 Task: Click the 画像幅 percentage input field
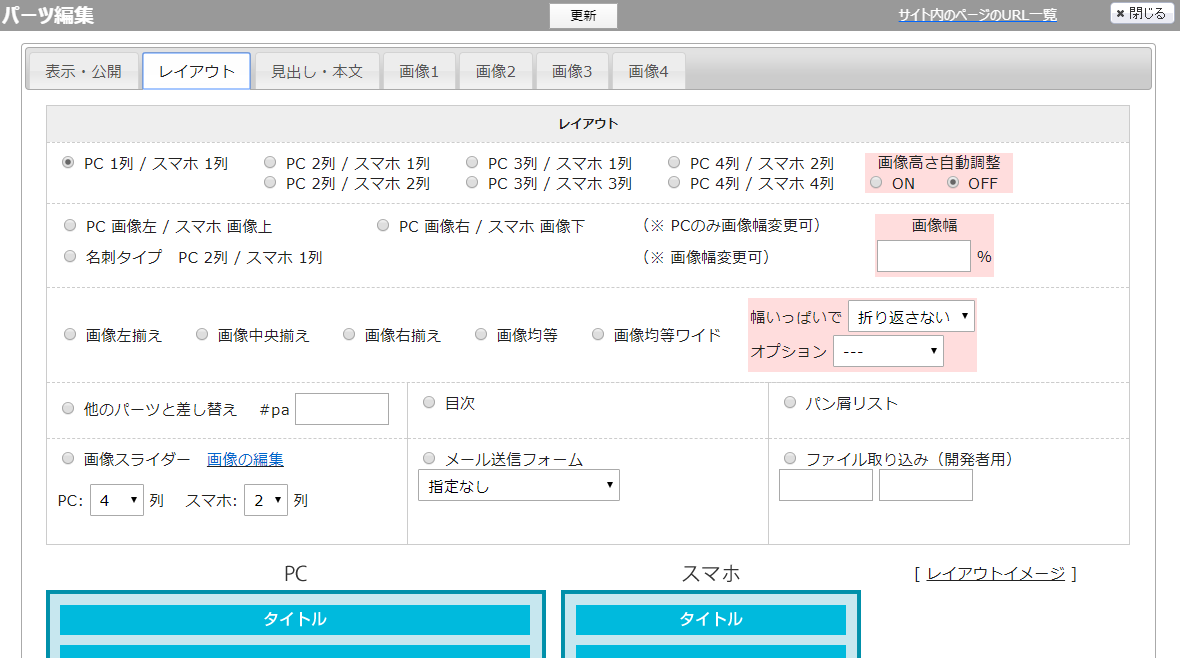[923, 256]
